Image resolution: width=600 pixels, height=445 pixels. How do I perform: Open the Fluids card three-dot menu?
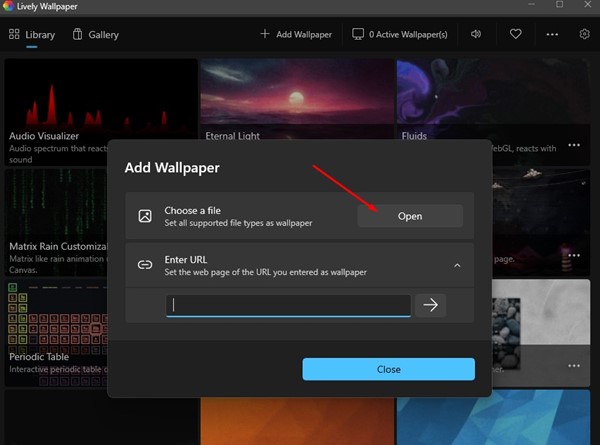click(574, 145)
